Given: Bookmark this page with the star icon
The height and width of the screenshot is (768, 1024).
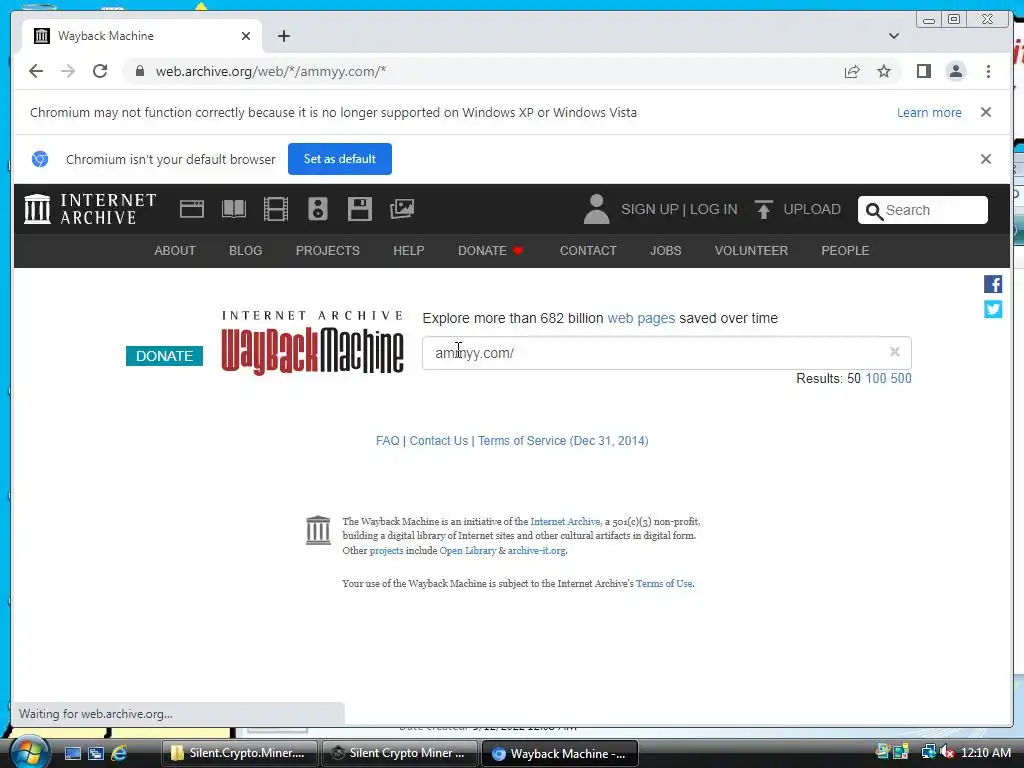Looking at the screenshot, I should pos(884,71).
